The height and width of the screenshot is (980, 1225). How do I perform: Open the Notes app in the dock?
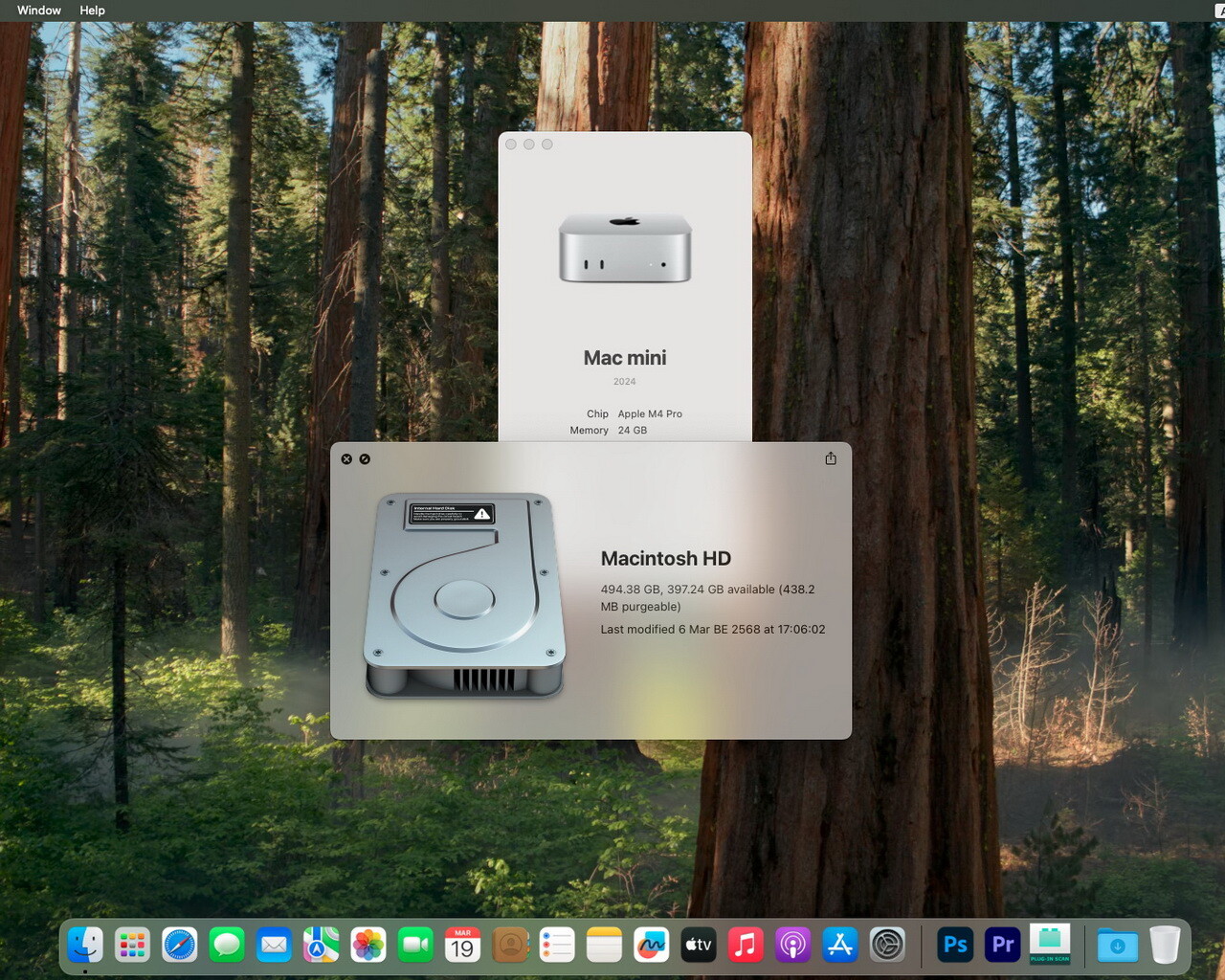tap(604, 946)
